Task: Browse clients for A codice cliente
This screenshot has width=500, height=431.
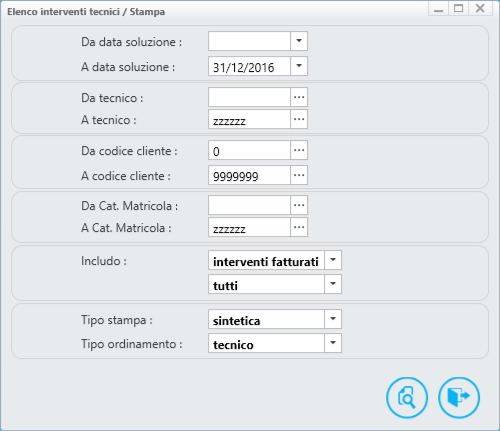Action: click(299, 175)
